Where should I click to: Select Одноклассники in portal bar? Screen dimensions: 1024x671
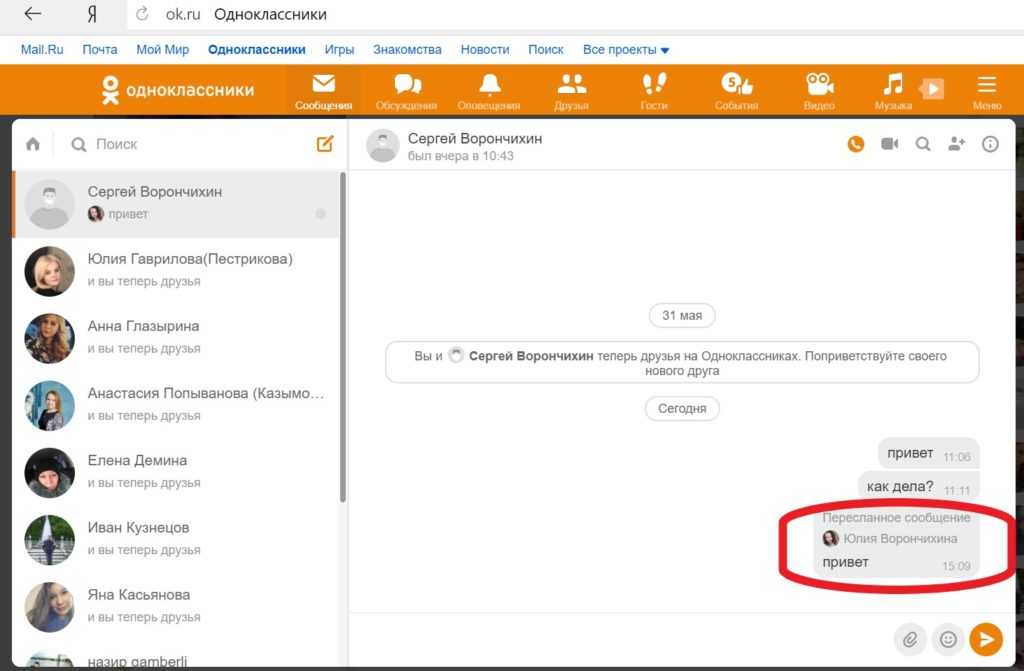[257, 50]
